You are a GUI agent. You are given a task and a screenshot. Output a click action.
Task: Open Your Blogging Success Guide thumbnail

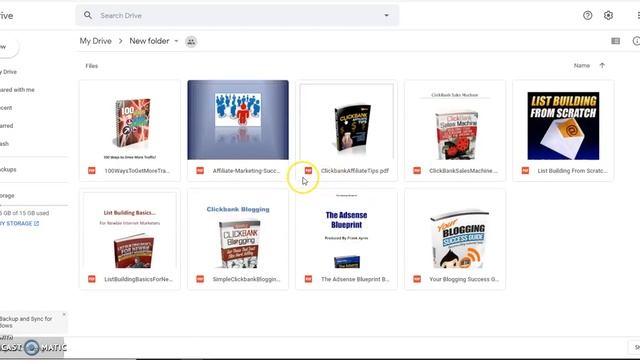(455, 229)
